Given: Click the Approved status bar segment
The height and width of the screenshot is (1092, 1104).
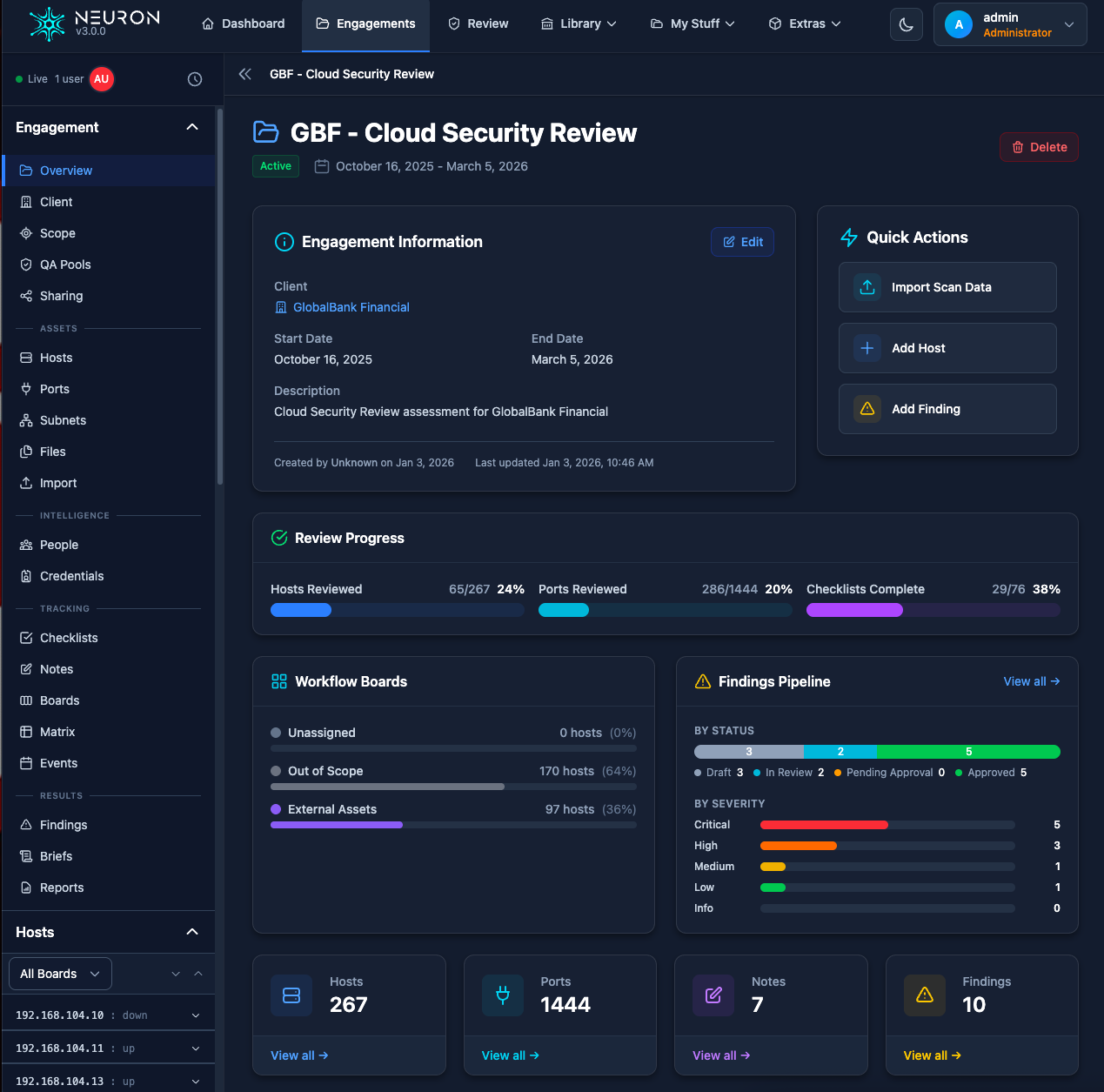Looking at the screenshot, I should pos(968,752).
